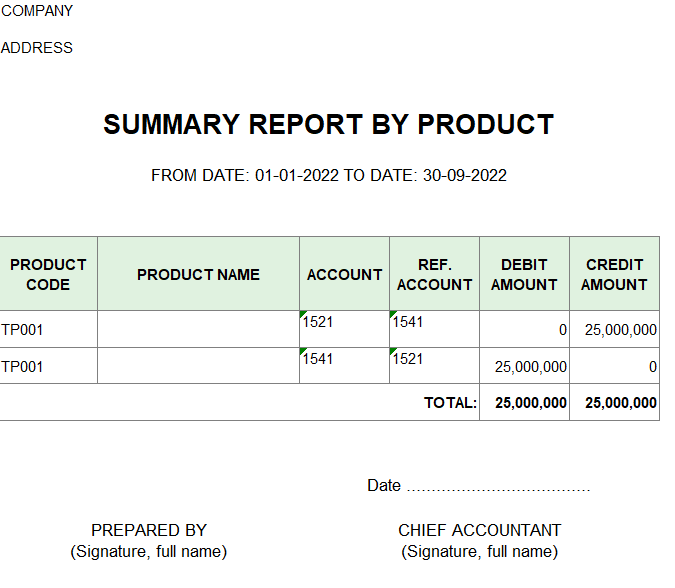Image resolution: width=675 pixels, height=588 pixels.
Task: Select the TOTAL: label cell
Action: pyautogui.click(x=450, y=403)
